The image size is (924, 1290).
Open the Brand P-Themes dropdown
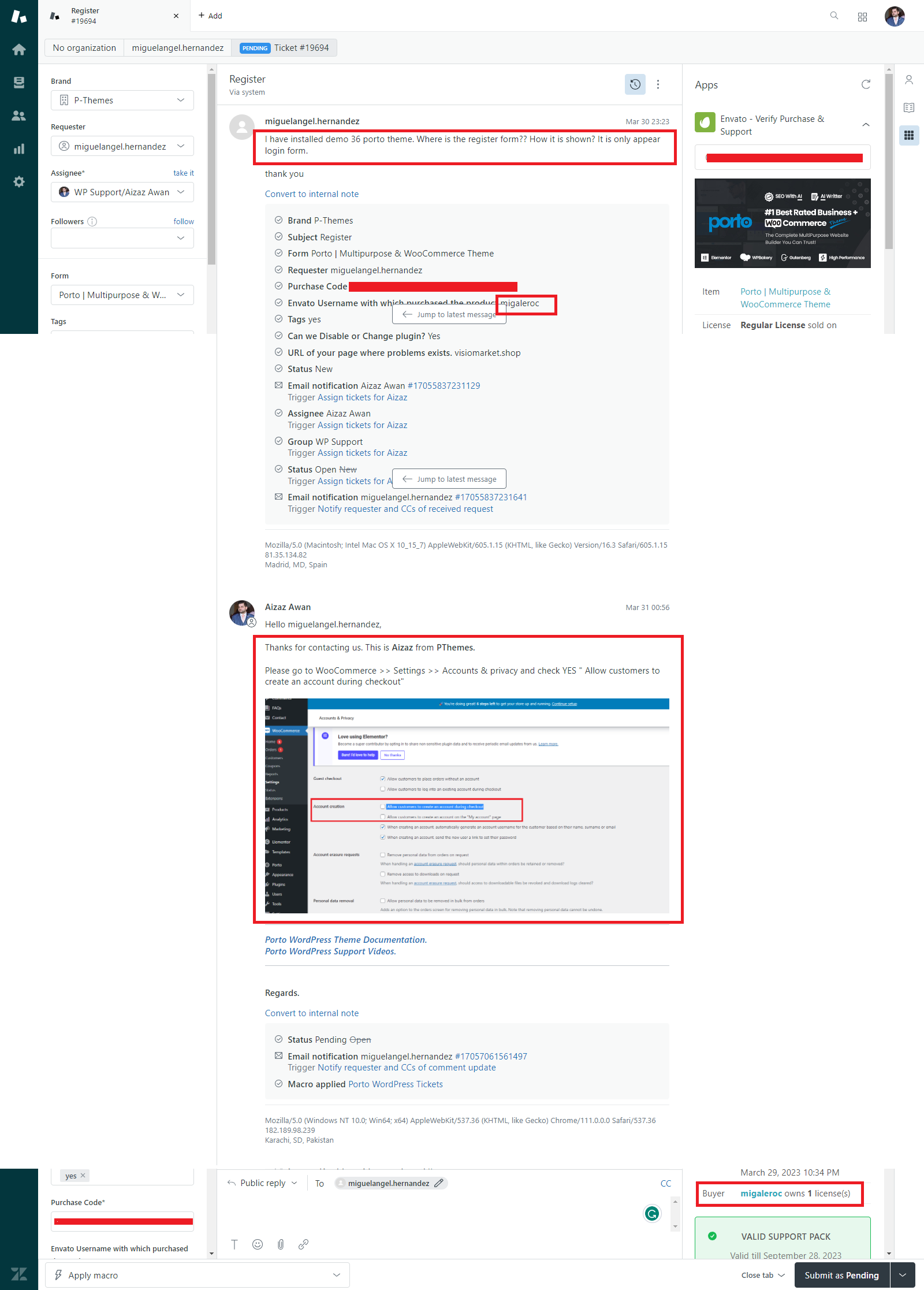coord(122,100)
